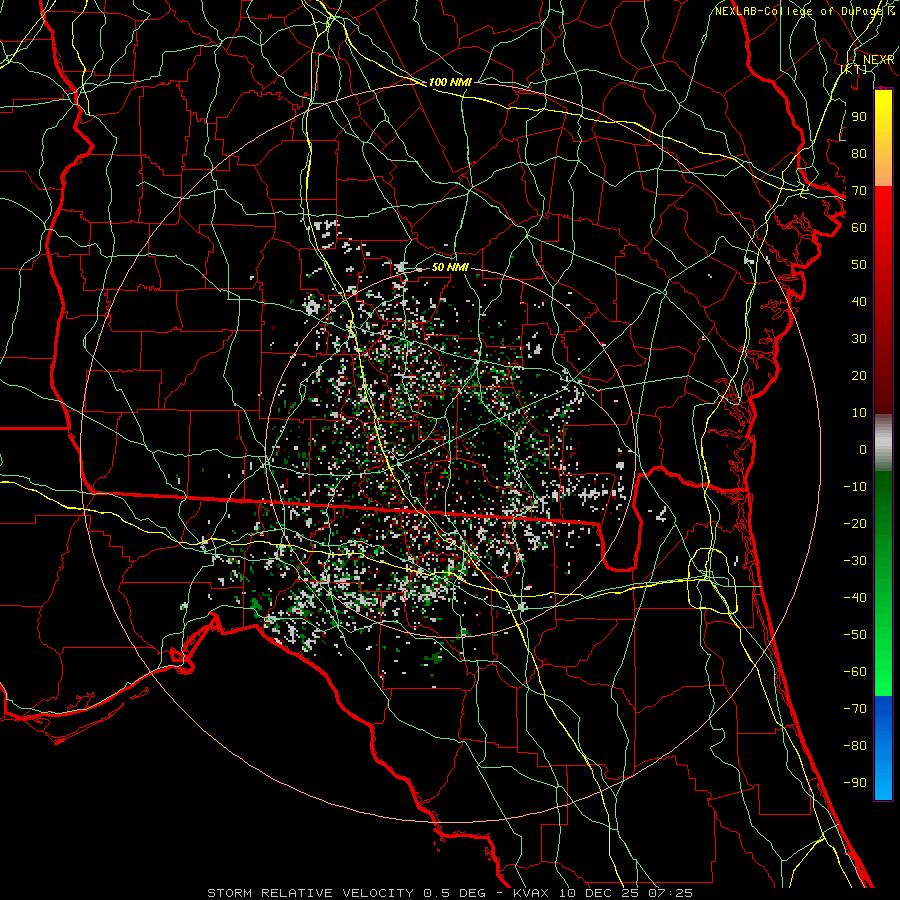The width and height of the screenshot is (900, 900).
Task: Select the -80 value on the velocity scale
Action: [x=855, y=746]
